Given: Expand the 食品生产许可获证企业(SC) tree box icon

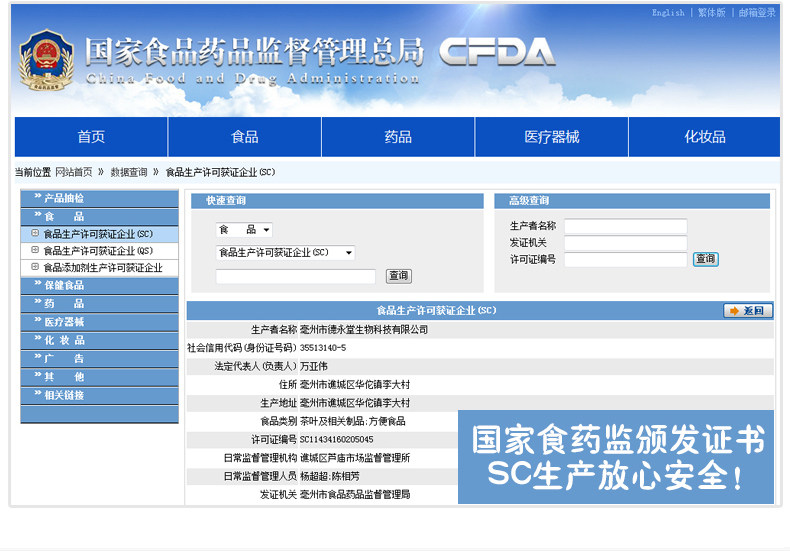Looking at the screenshot, I should coord(35,233).
